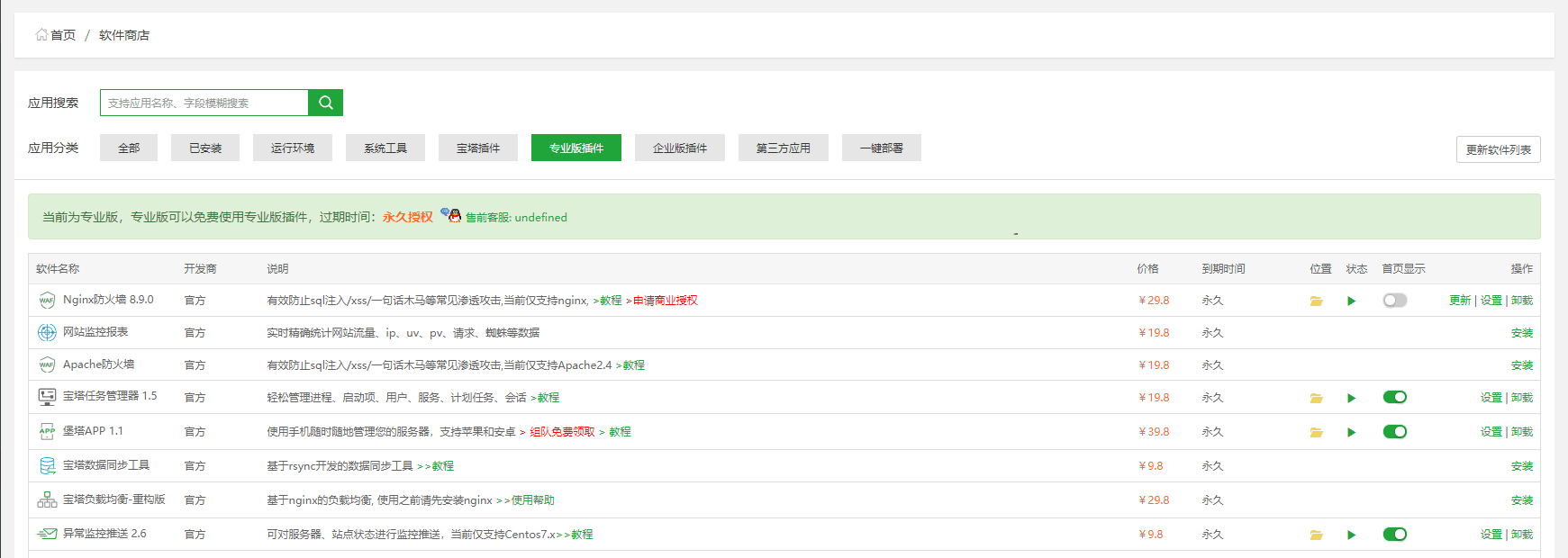Click the Nginx防火墙 WAF icon
Image resolution: width=1568 pixels, height=558 pixels.
pyautogui.click(x=47, y=301)
